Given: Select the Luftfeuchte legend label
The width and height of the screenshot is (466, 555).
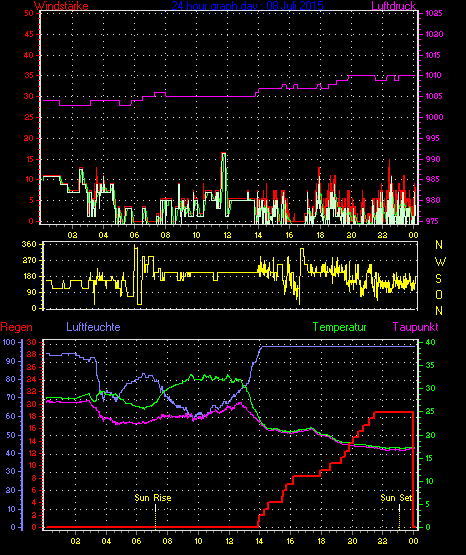Looking at the screenshot, I should click(93, 327).
